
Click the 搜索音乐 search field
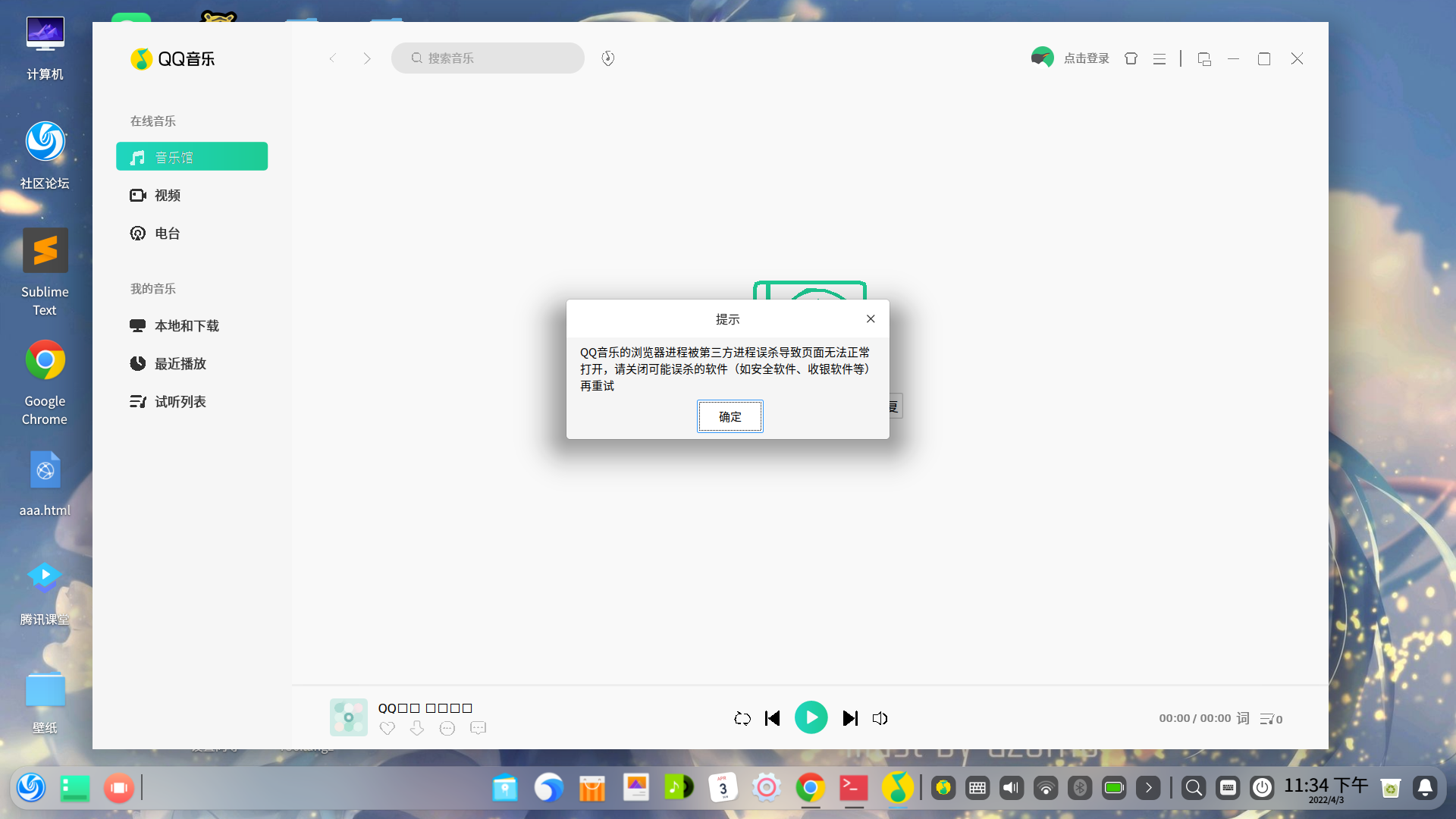[488, 58]
